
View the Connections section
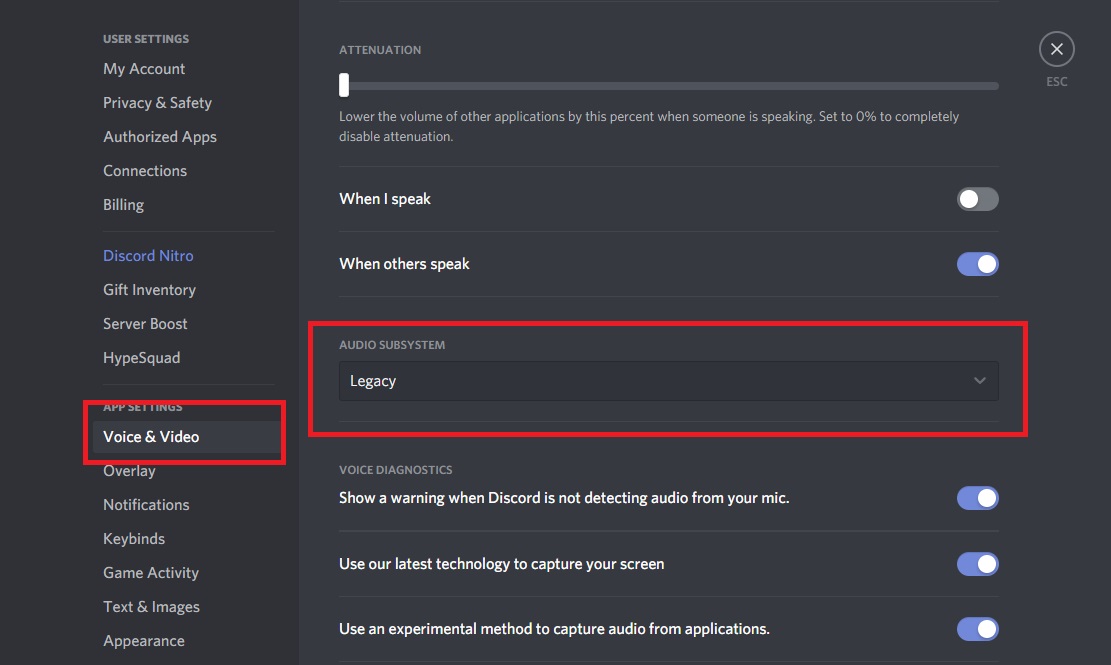tap(145, 170)
